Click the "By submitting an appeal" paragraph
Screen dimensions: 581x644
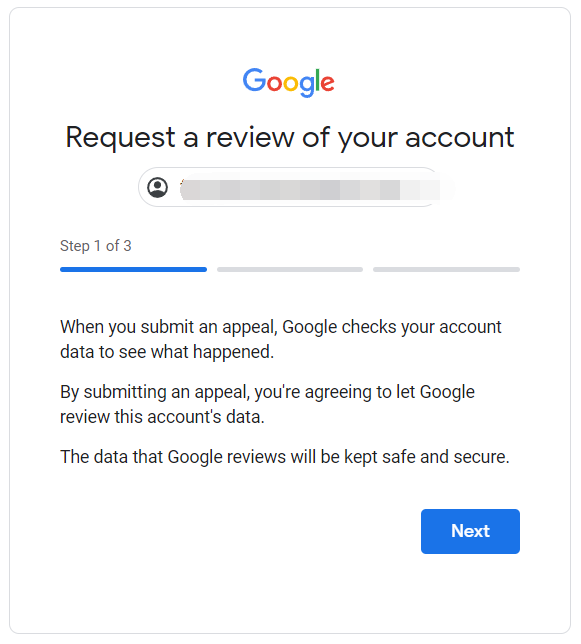267,404
